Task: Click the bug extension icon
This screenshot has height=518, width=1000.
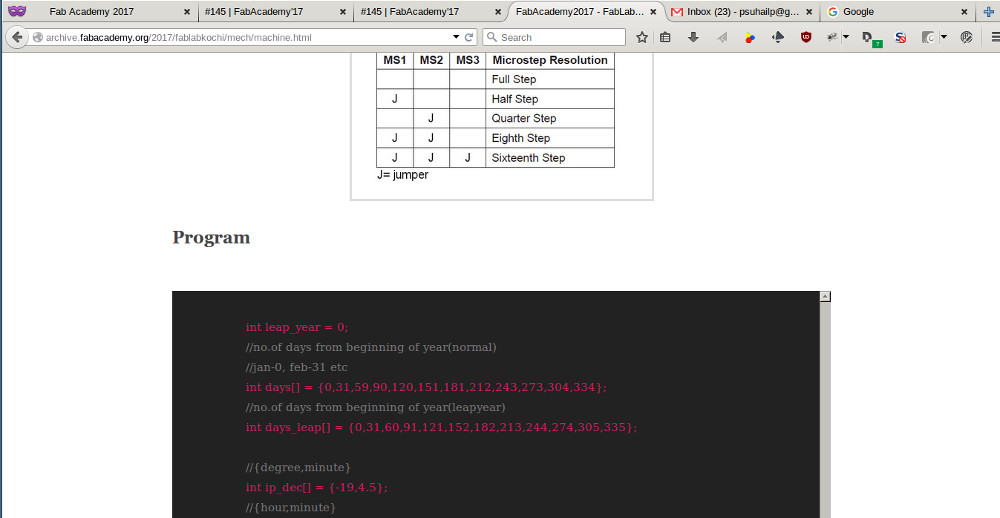Action: pos(832,38)
